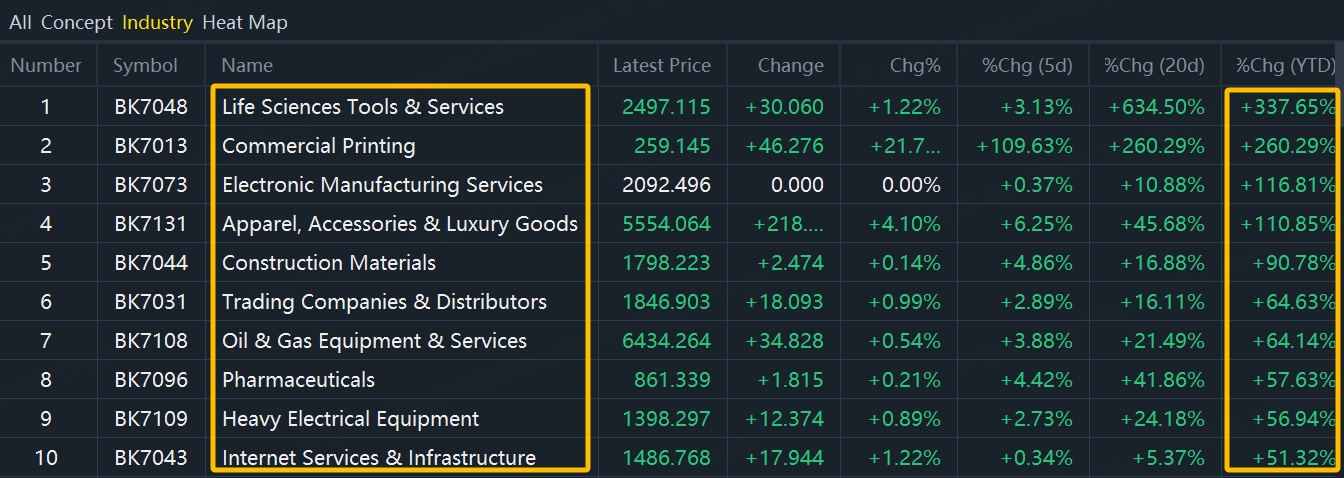Sort by Latest Price column header

(x=661, y=66)
